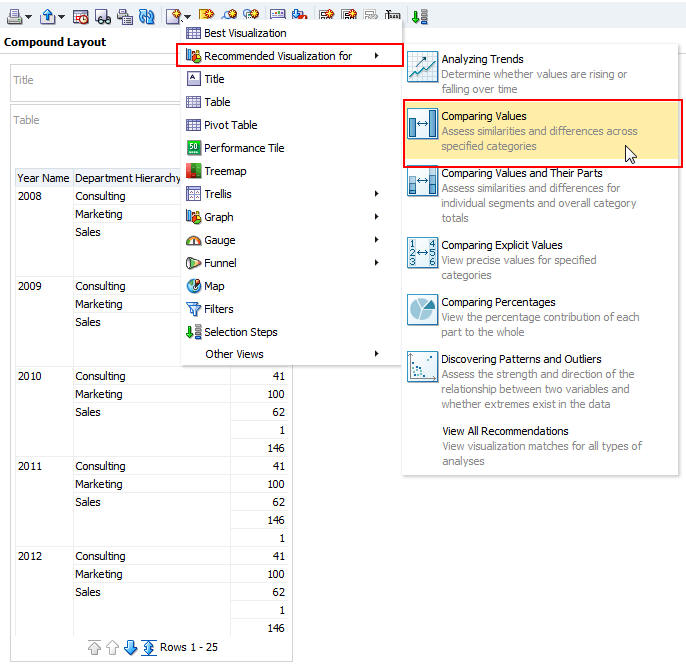Open the Print icon's dropdown arrow

tap(28, 17)
